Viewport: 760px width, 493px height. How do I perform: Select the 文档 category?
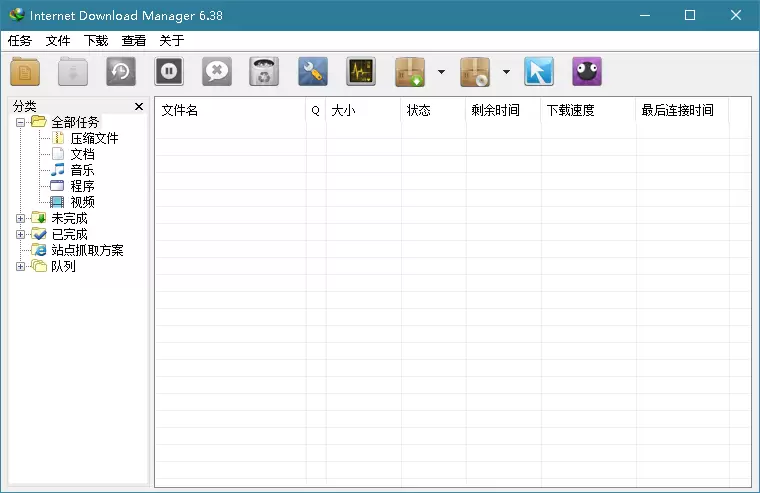pos(82,154)
